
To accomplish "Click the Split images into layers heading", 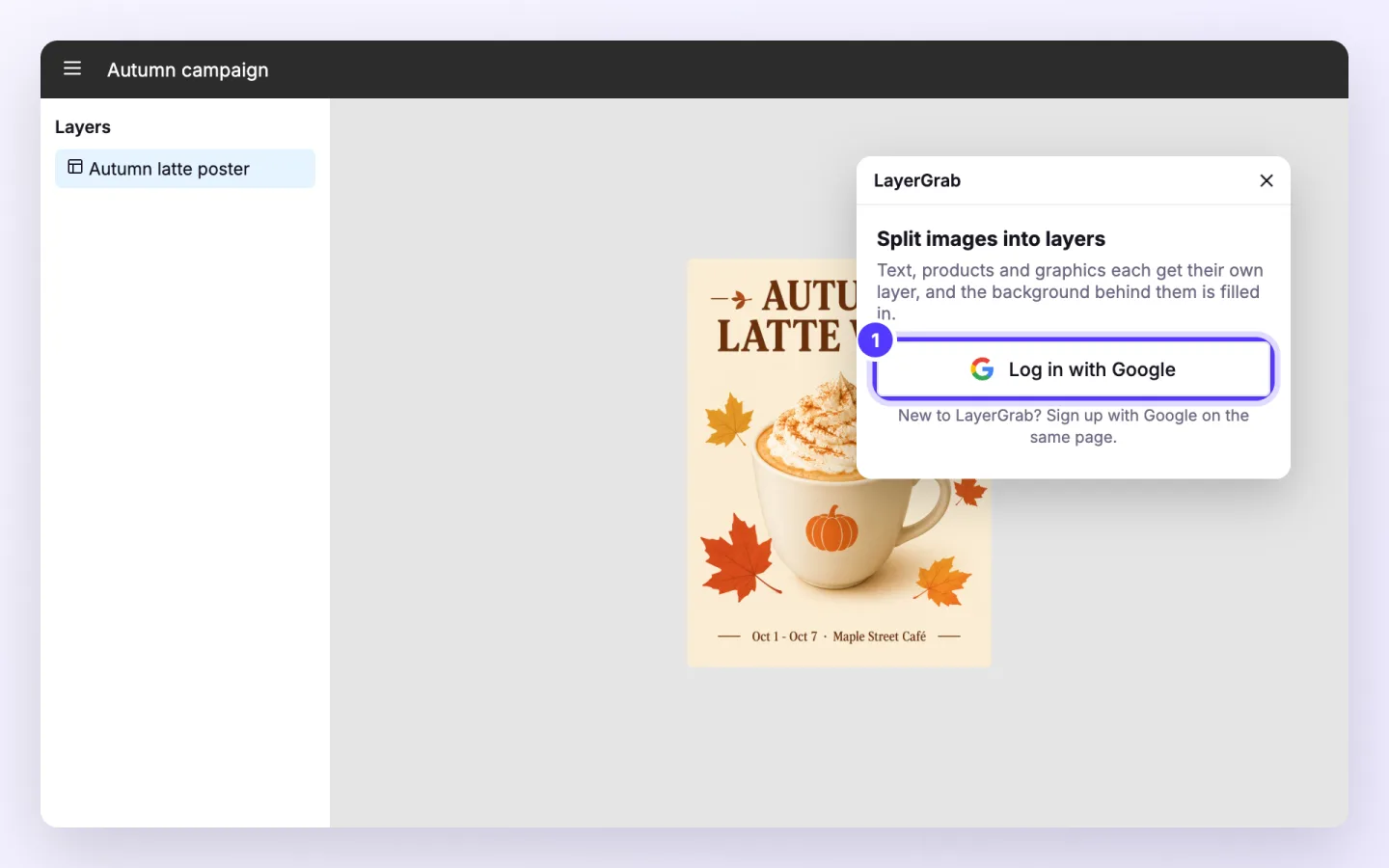I will click(x=991, y=239).
